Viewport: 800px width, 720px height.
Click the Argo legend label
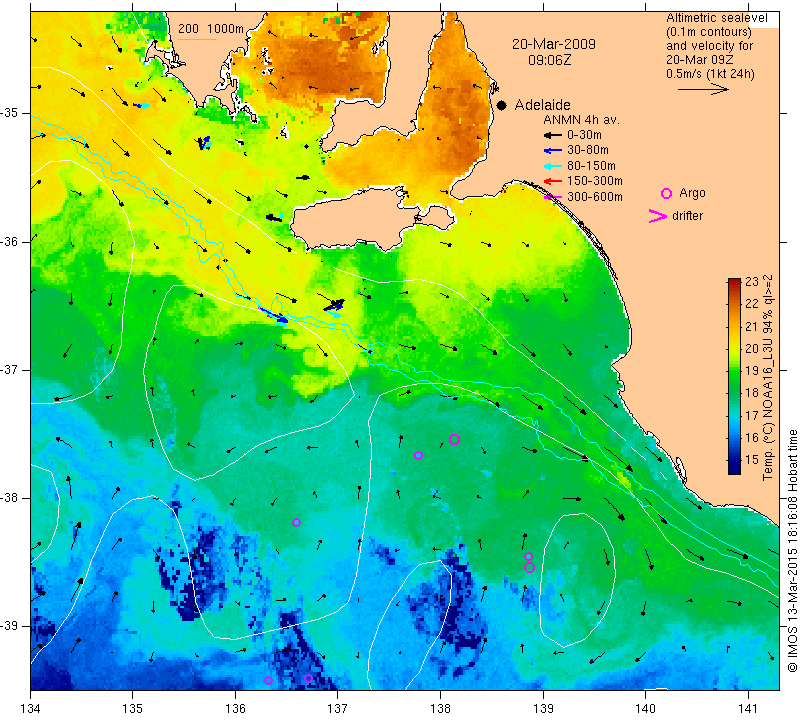(x=692, y=193)
